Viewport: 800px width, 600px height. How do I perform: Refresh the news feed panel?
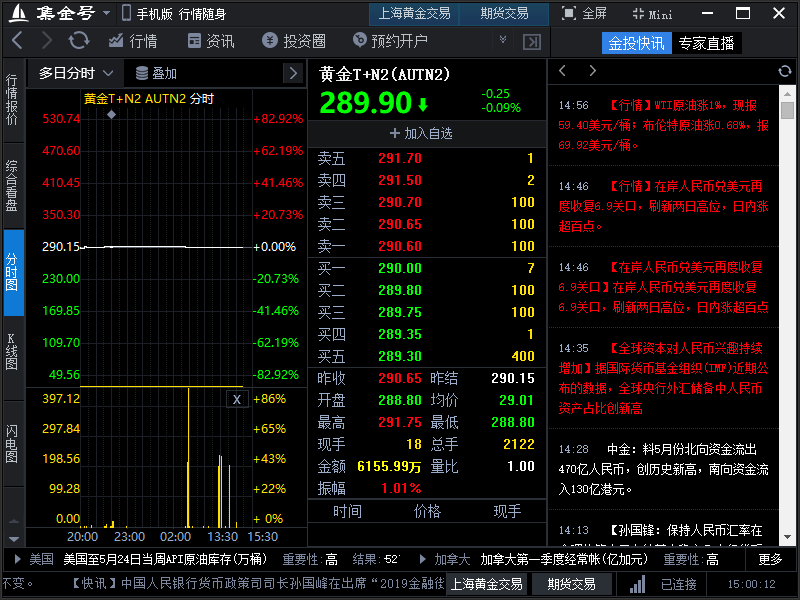[785, 71]
